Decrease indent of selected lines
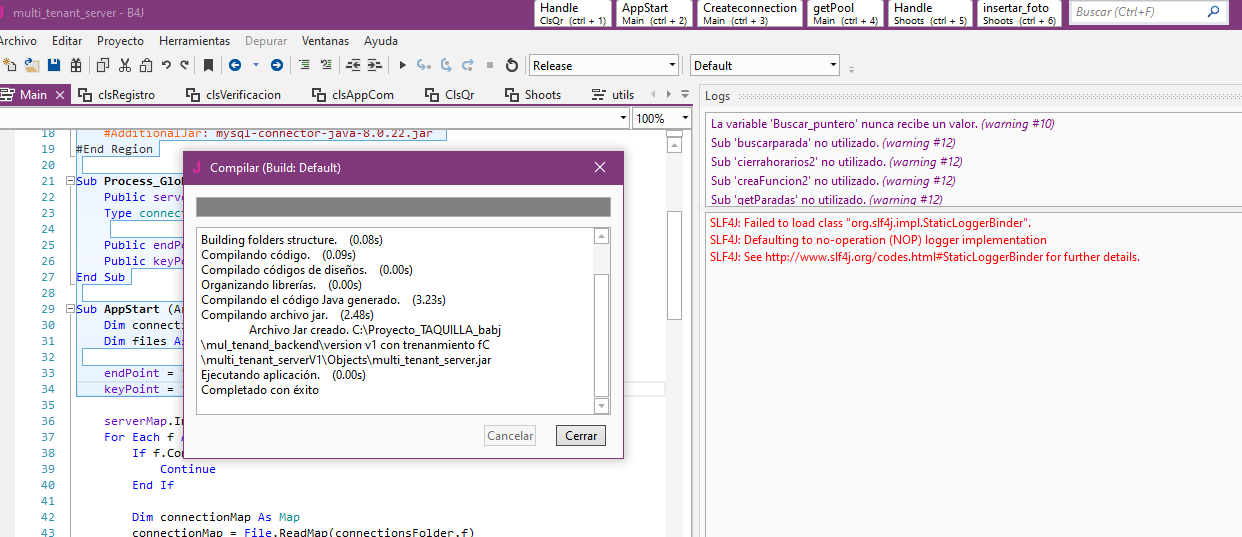The image size is (1242, 537). click(353, 65)
